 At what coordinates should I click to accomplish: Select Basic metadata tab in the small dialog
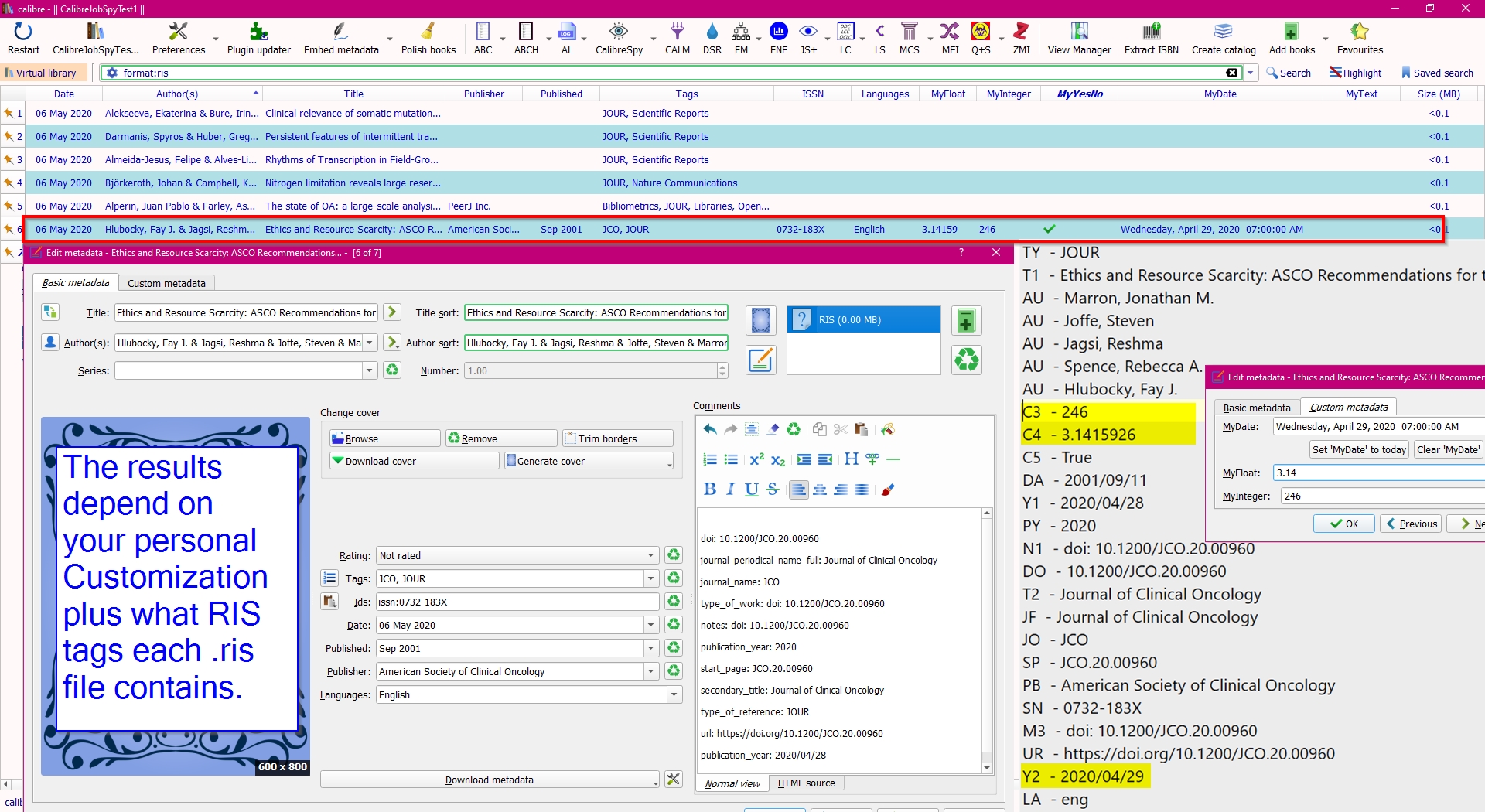[x=1257, y=408]
